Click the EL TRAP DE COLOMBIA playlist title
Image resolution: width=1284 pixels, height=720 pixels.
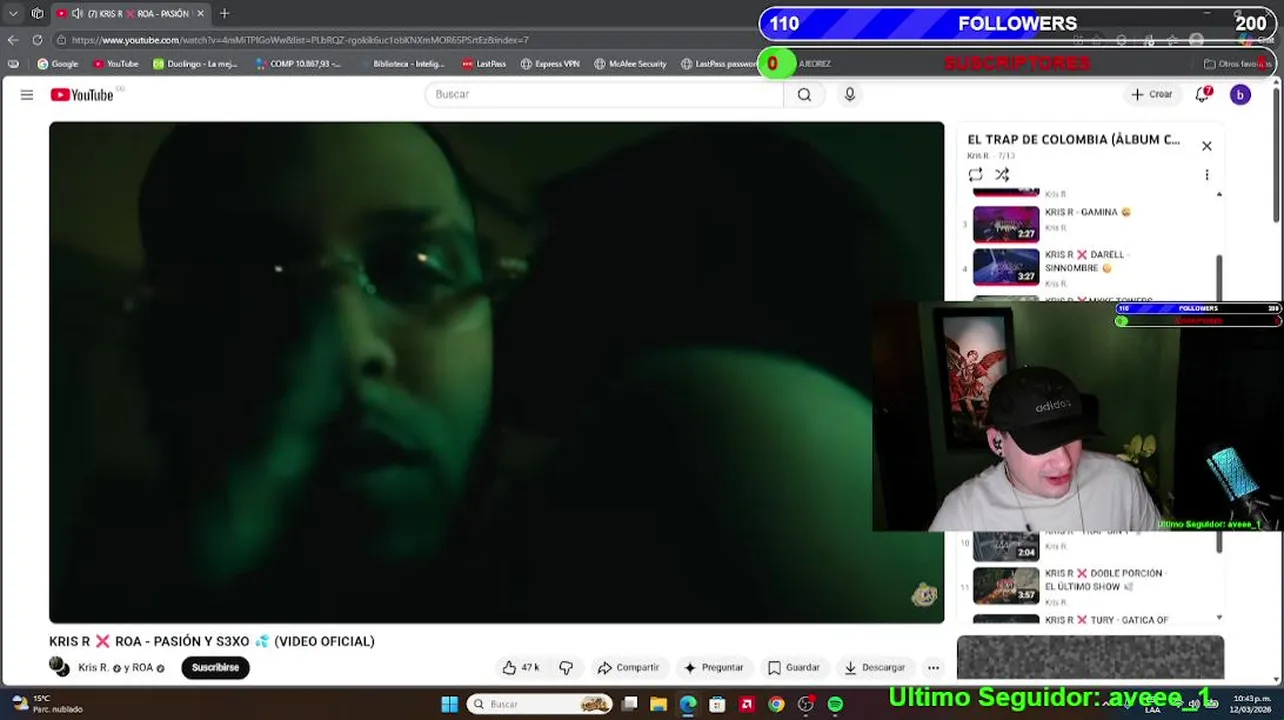[x=1073, y=139]
